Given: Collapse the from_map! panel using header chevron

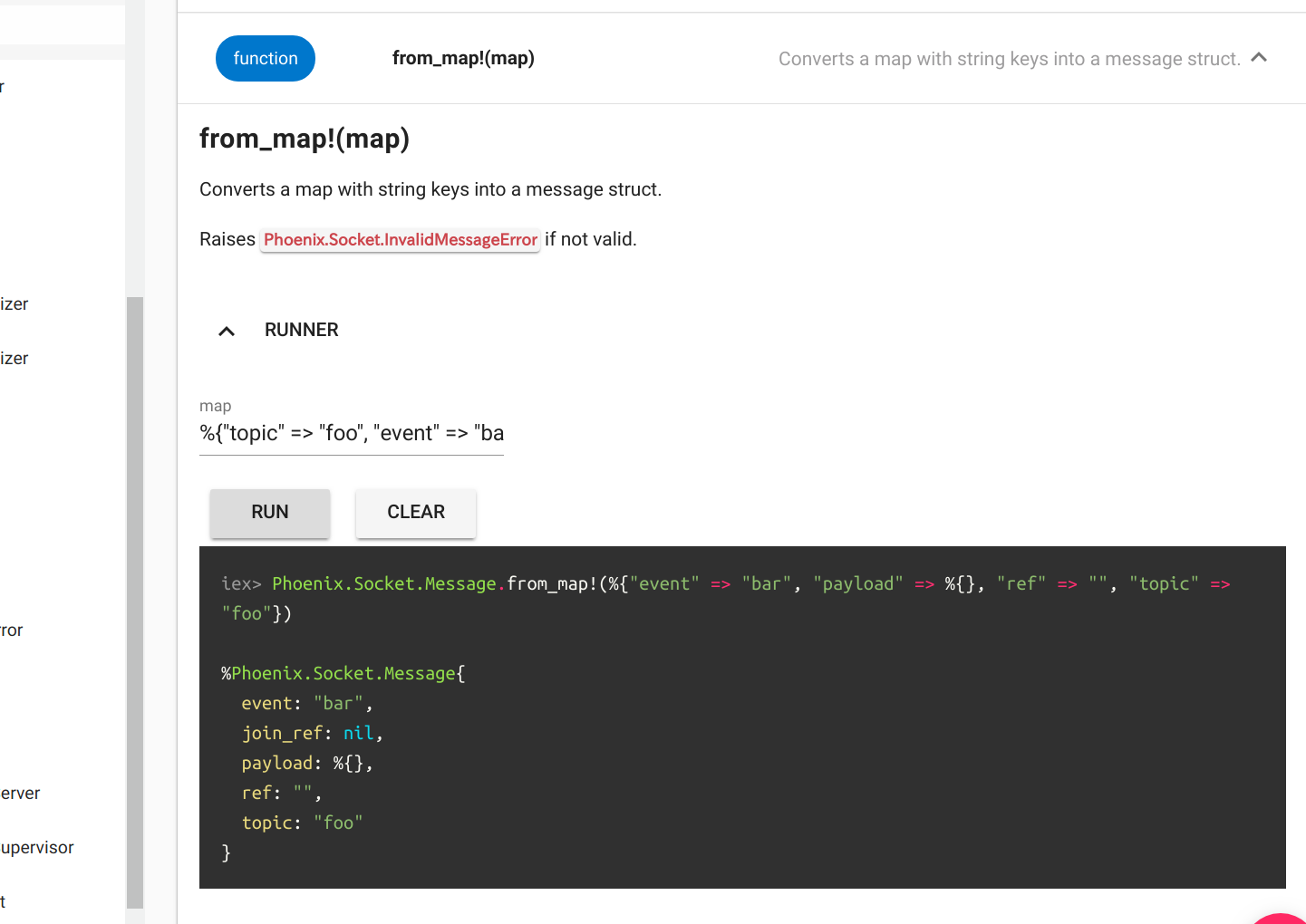Looking at the screenshot, I should click(x=1258, y=58).
